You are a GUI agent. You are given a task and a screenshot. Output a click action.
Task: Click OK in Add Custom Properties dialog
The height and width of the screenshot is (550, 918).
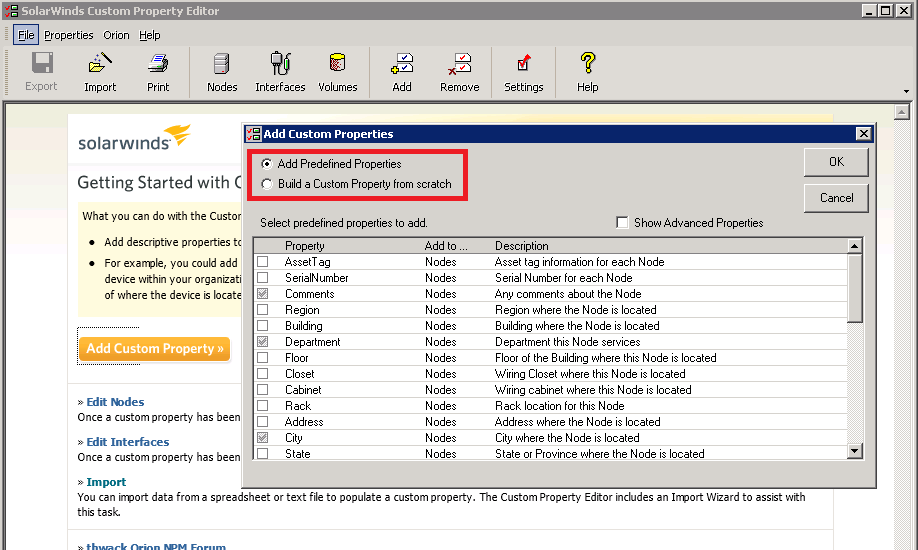click(x=836, y=162)
